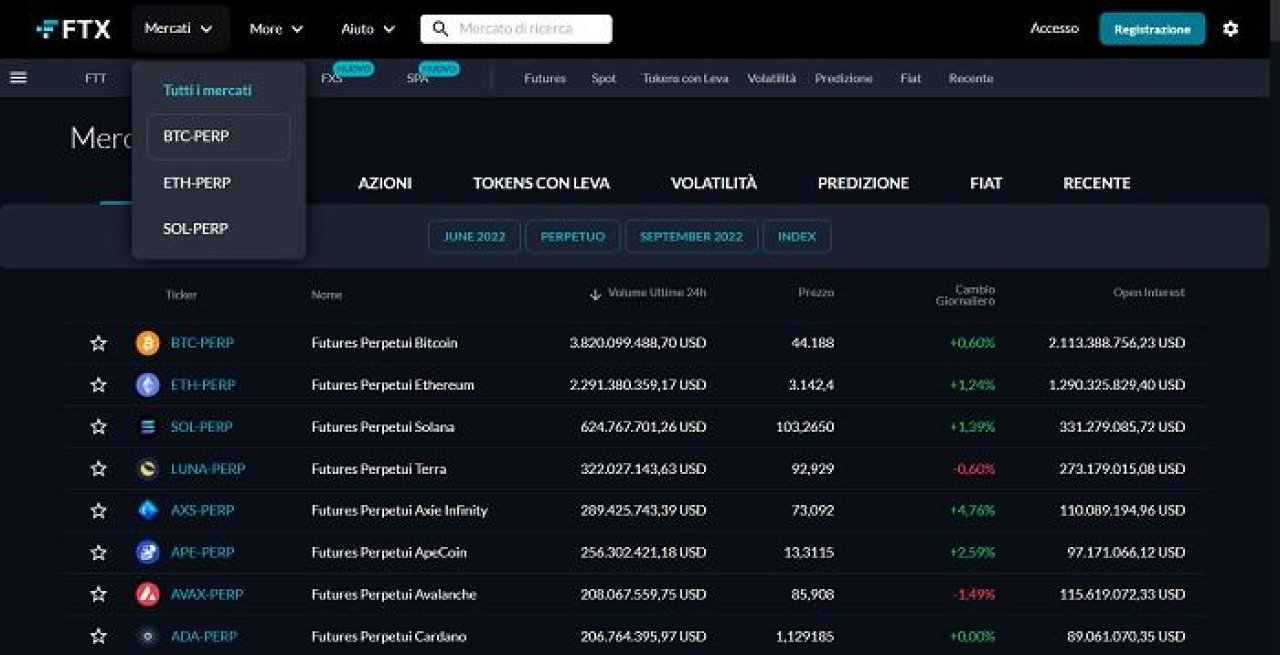Open FTT in the secondary navbar
Screen dimensions: 1280x655
(x=95, y=78)
